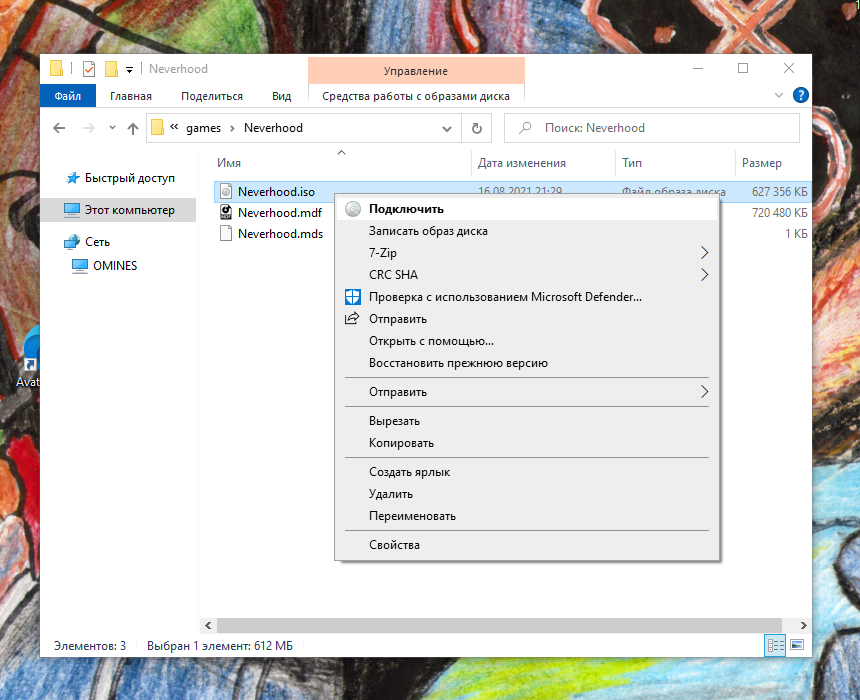Open Средства работы с образами диска tab
Viewport: 860px width, 700px height.
(x=416, y=96)
